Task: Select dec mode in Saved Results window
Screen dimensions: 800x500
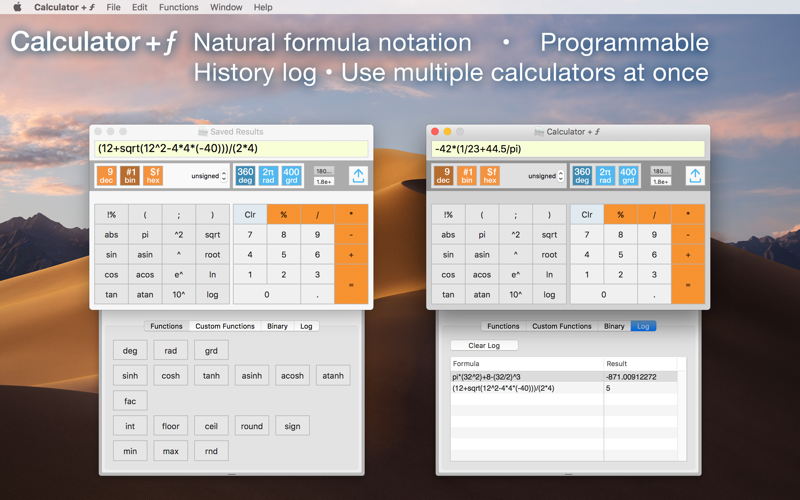Action: 107,176
